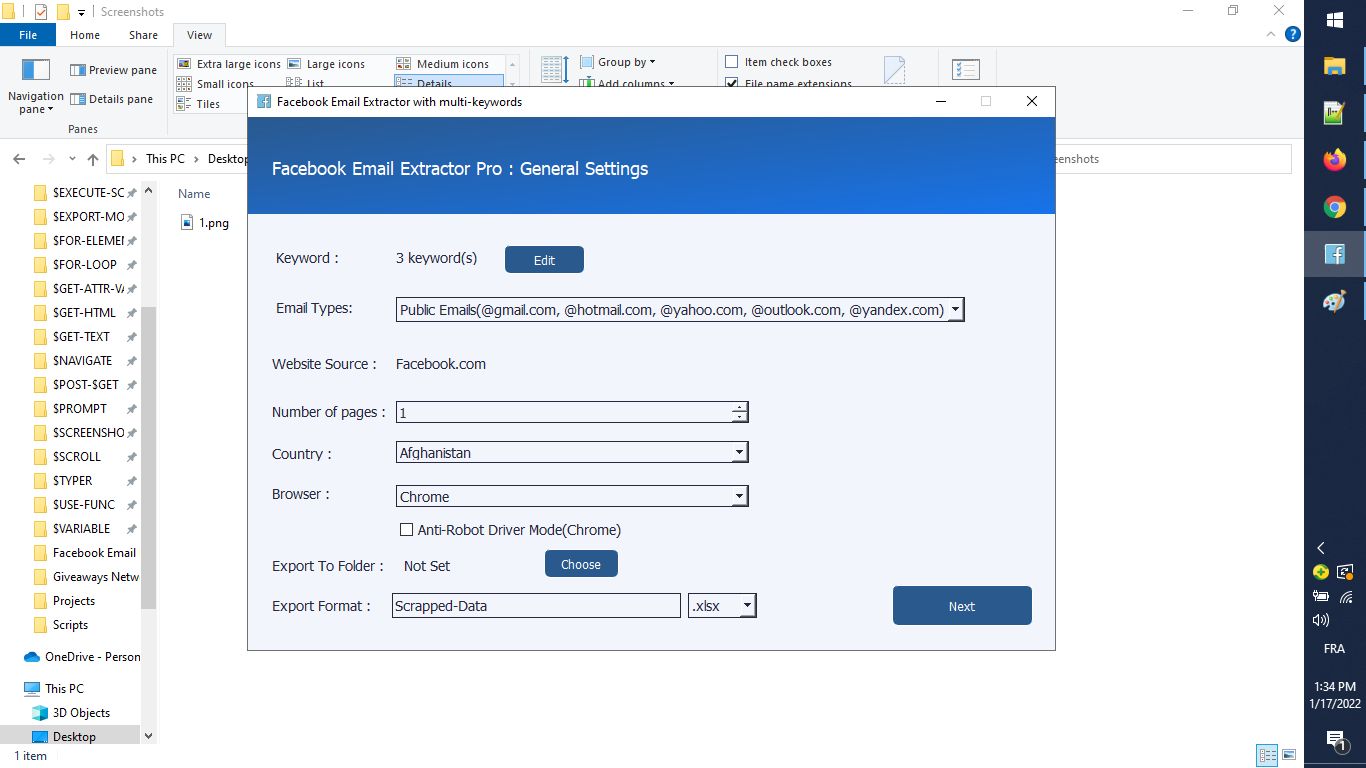Select OneDrive - Personal in navigation pane
The image size is (1366, 768).
click(82, 657)
